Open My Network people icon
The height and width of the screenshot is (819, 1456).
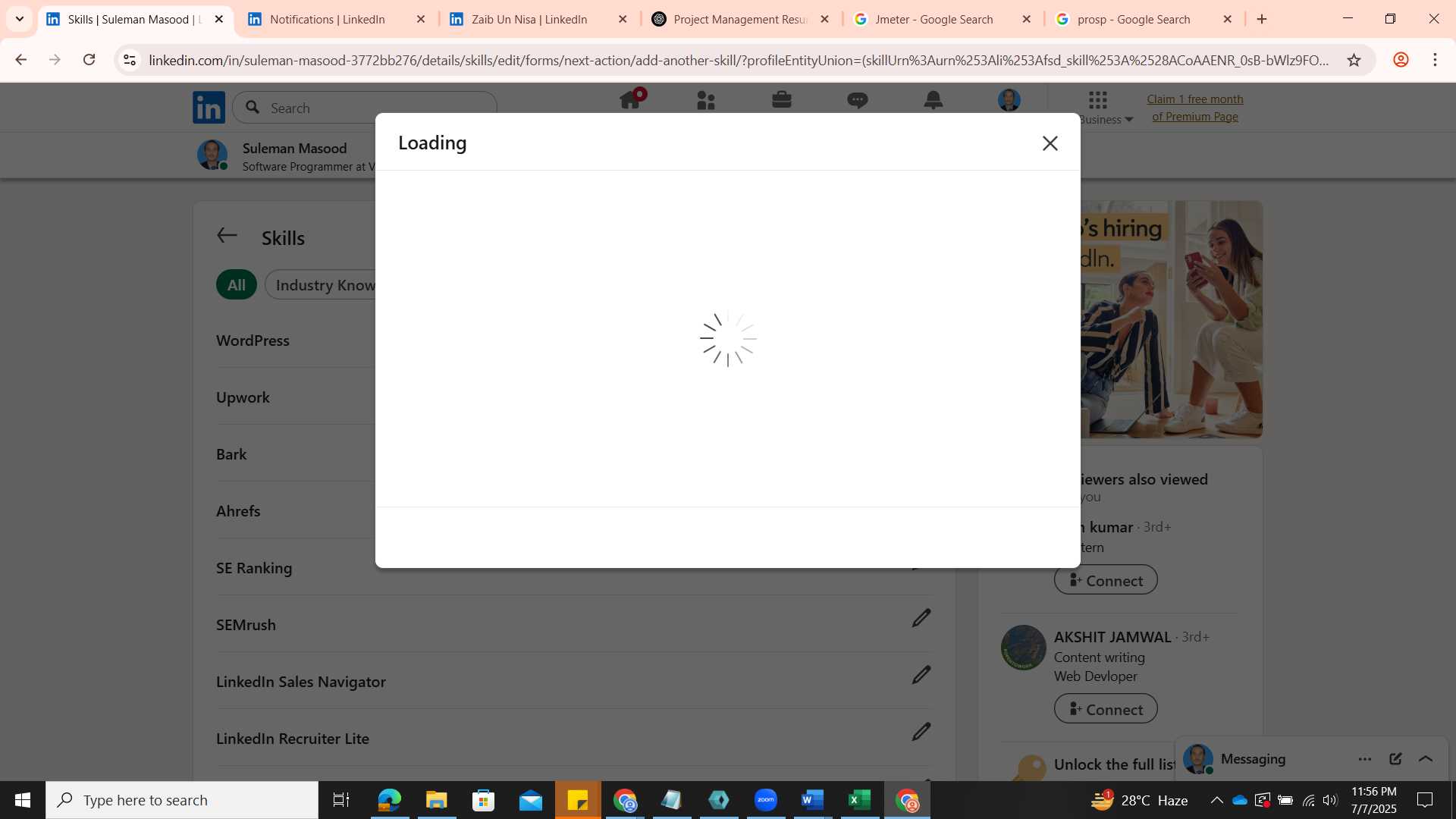click(x=706, y=100)
